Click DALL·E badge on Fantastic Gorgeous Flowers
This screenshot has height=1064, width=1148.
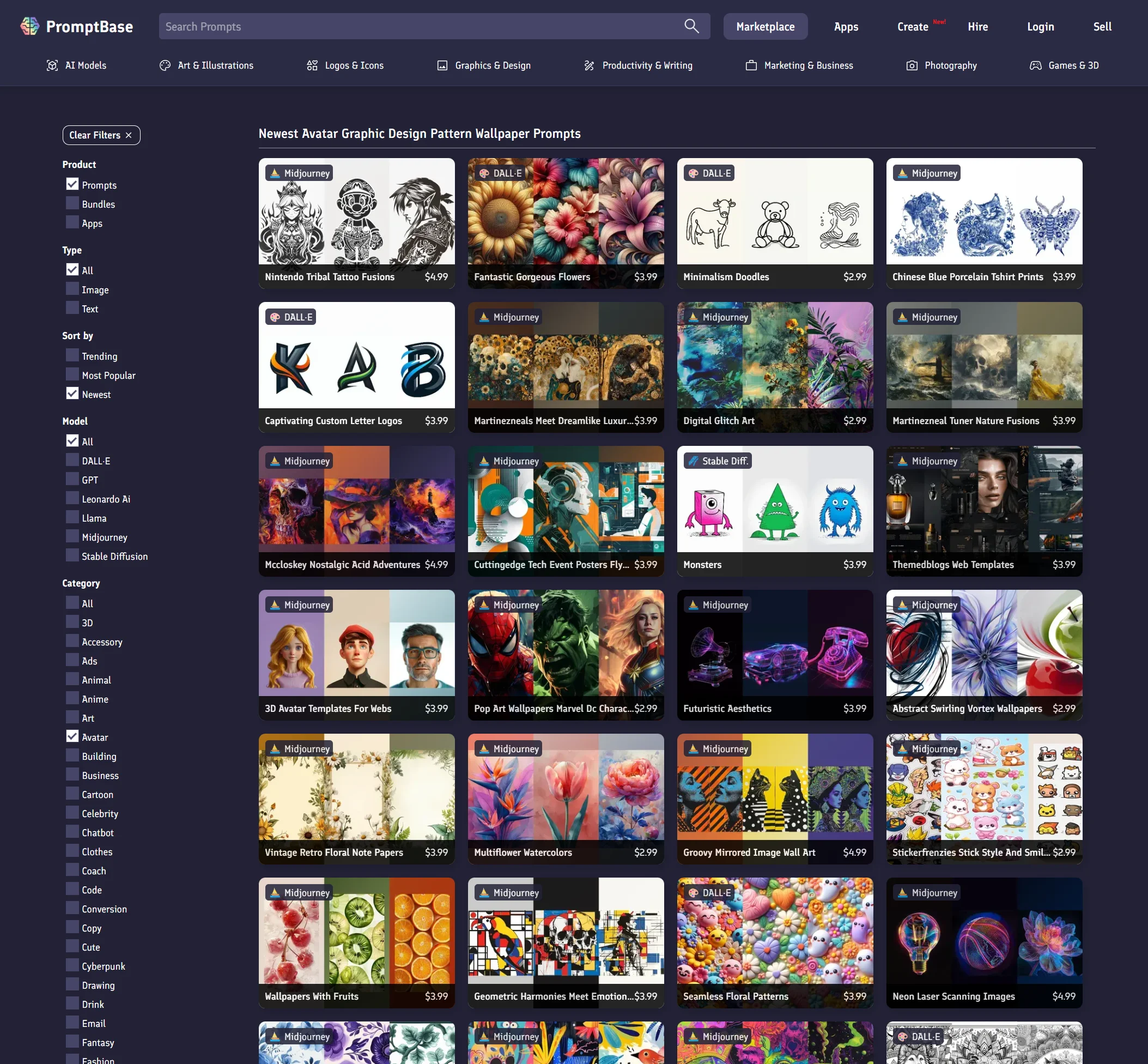501,173
